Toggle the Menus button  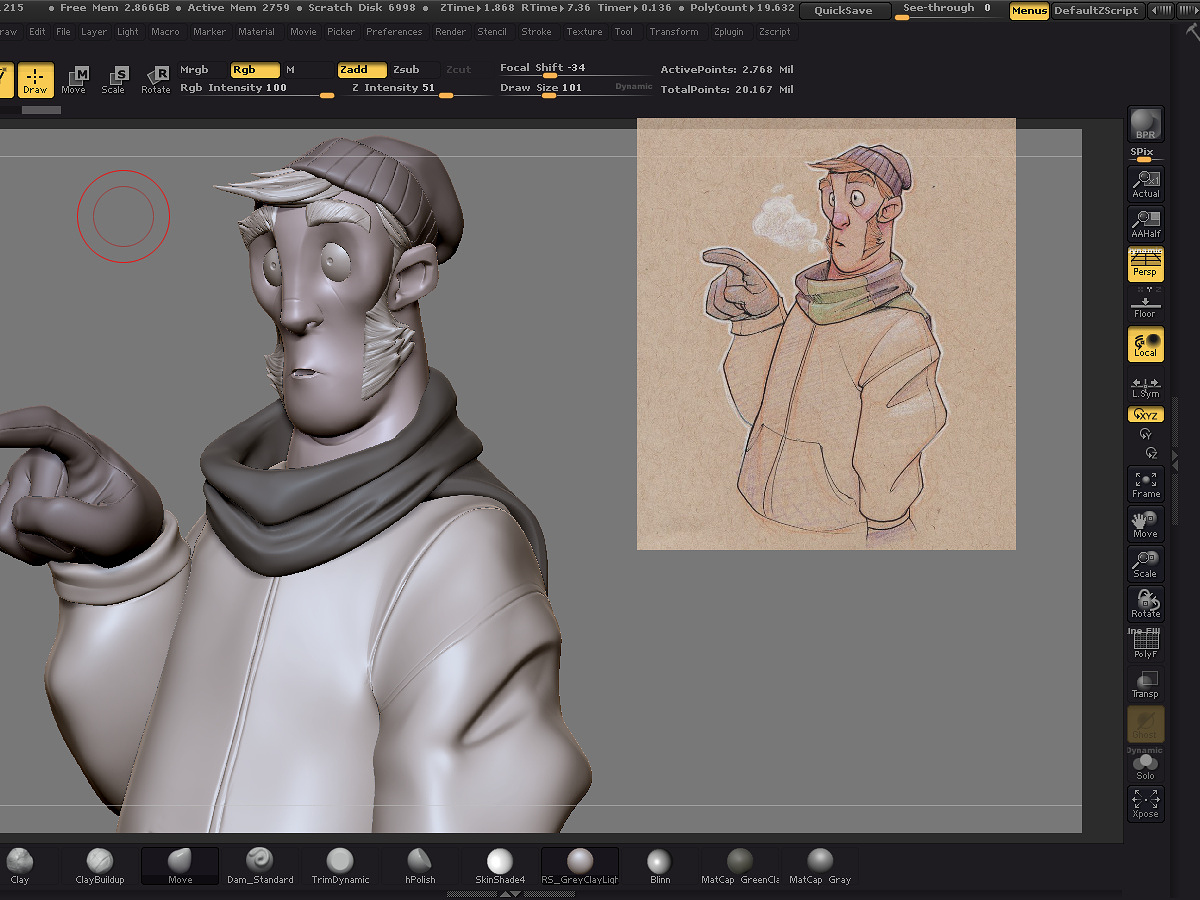[x=1029, y=11]
